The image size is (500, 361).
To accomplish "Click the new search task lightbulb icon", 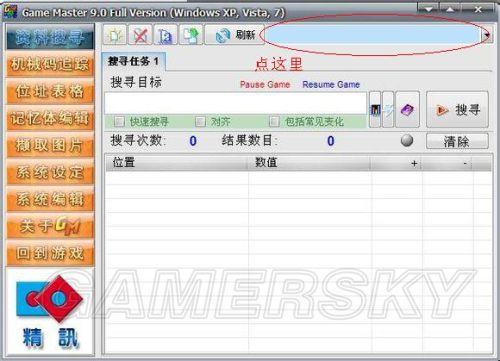I will pos(115,35).
